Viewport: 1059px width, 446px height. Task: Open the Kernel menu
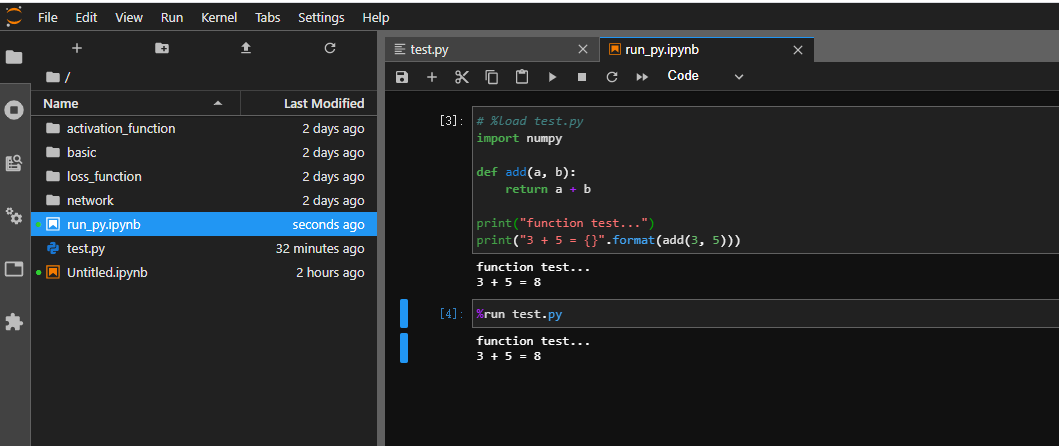(219, 18)
